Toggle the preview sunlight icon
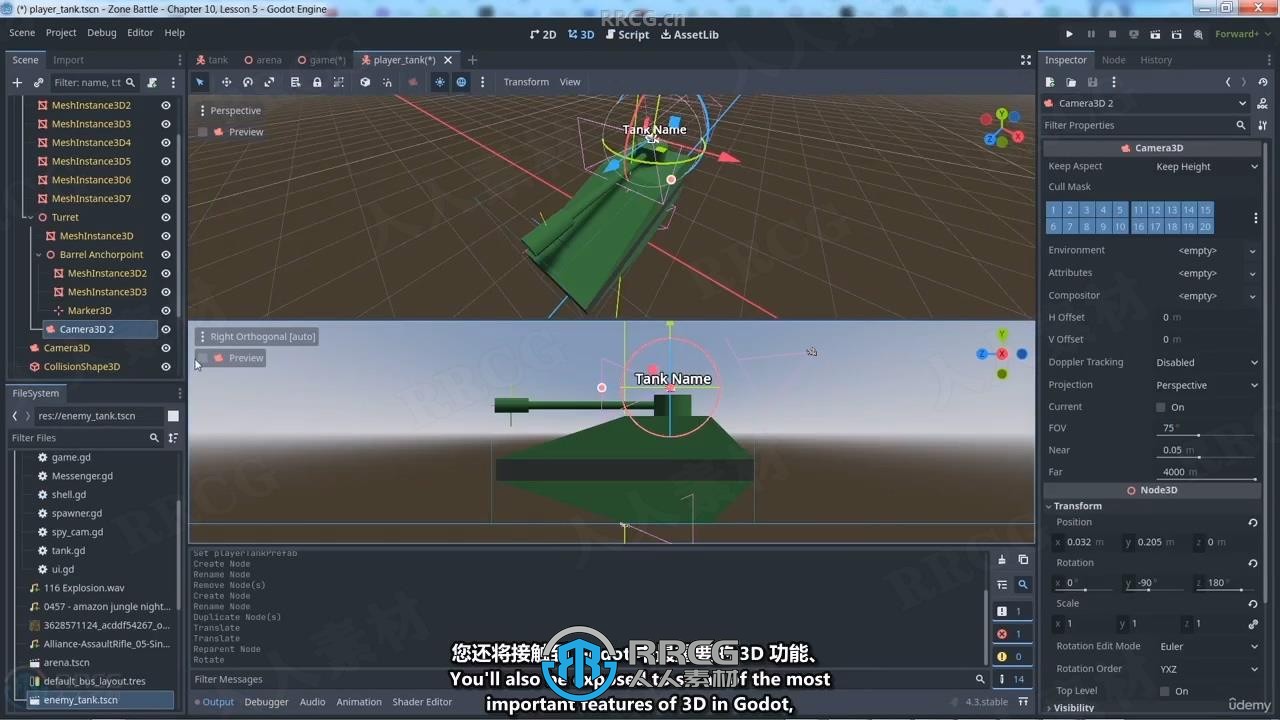Viewport: 1280px width, 720px height. point(439,82)
